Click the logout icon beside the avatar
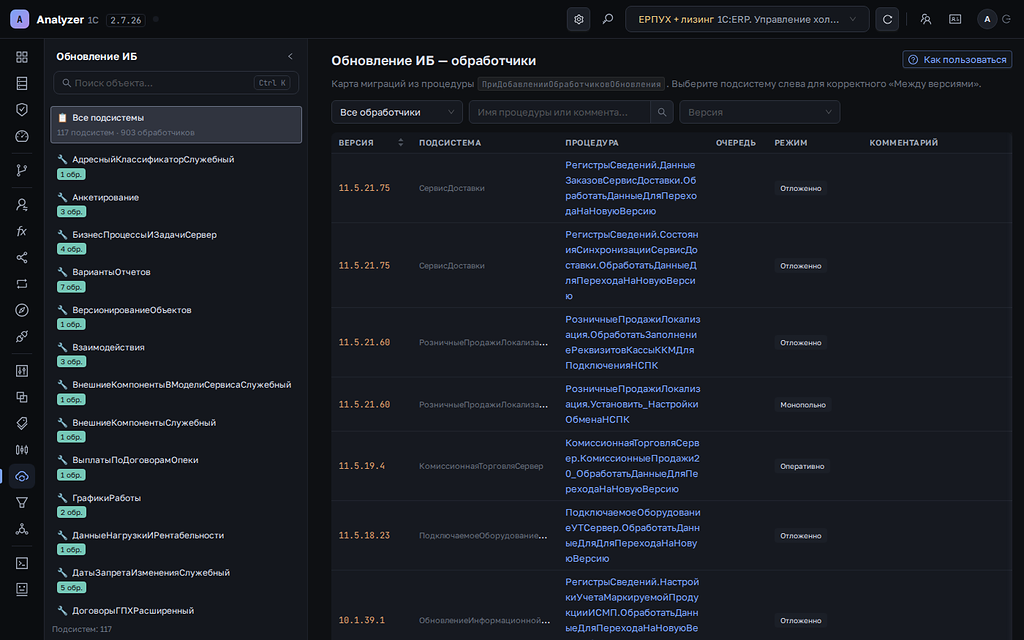The image size is (1024, 640). pos(1006,20)
